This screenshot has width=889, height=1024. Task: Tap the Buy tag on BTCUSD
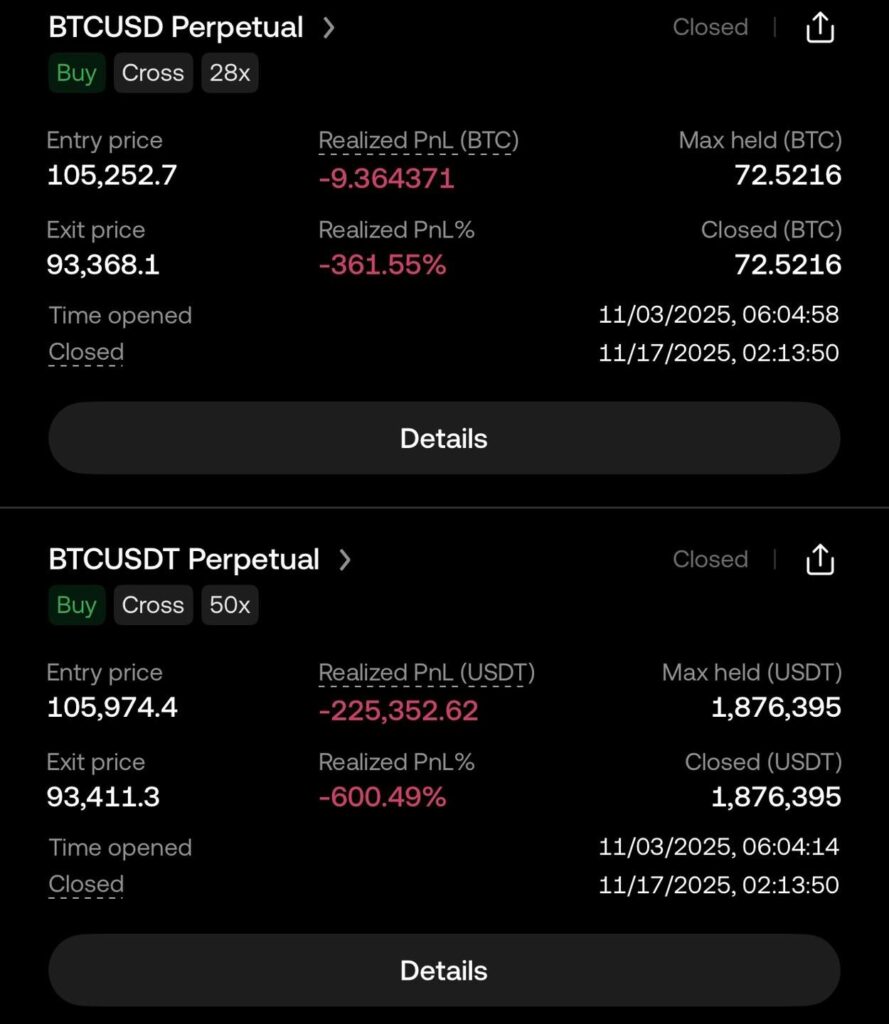pyautogui.click(x=77, y=73)
